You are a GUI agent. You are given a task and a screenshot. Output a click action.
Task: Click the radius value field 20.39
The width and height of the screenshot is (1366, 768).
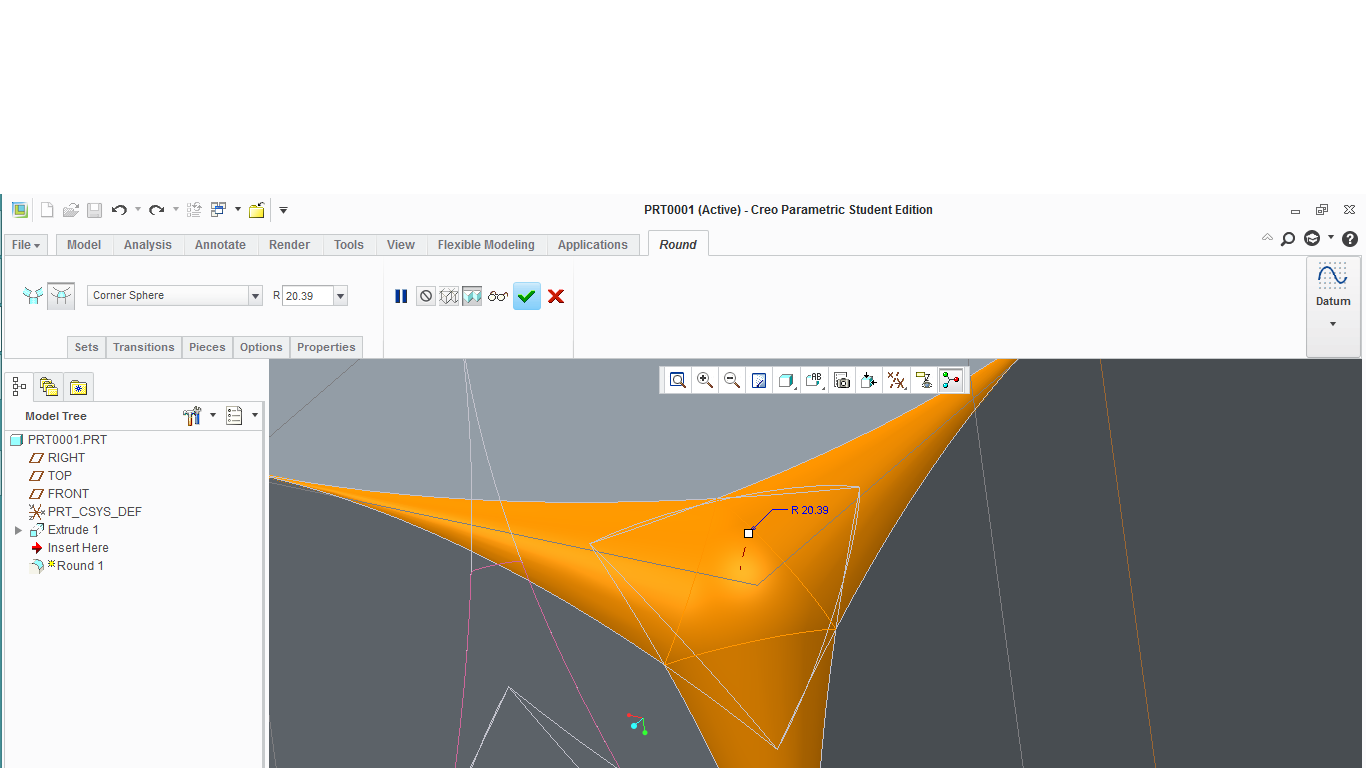[307, 296]
